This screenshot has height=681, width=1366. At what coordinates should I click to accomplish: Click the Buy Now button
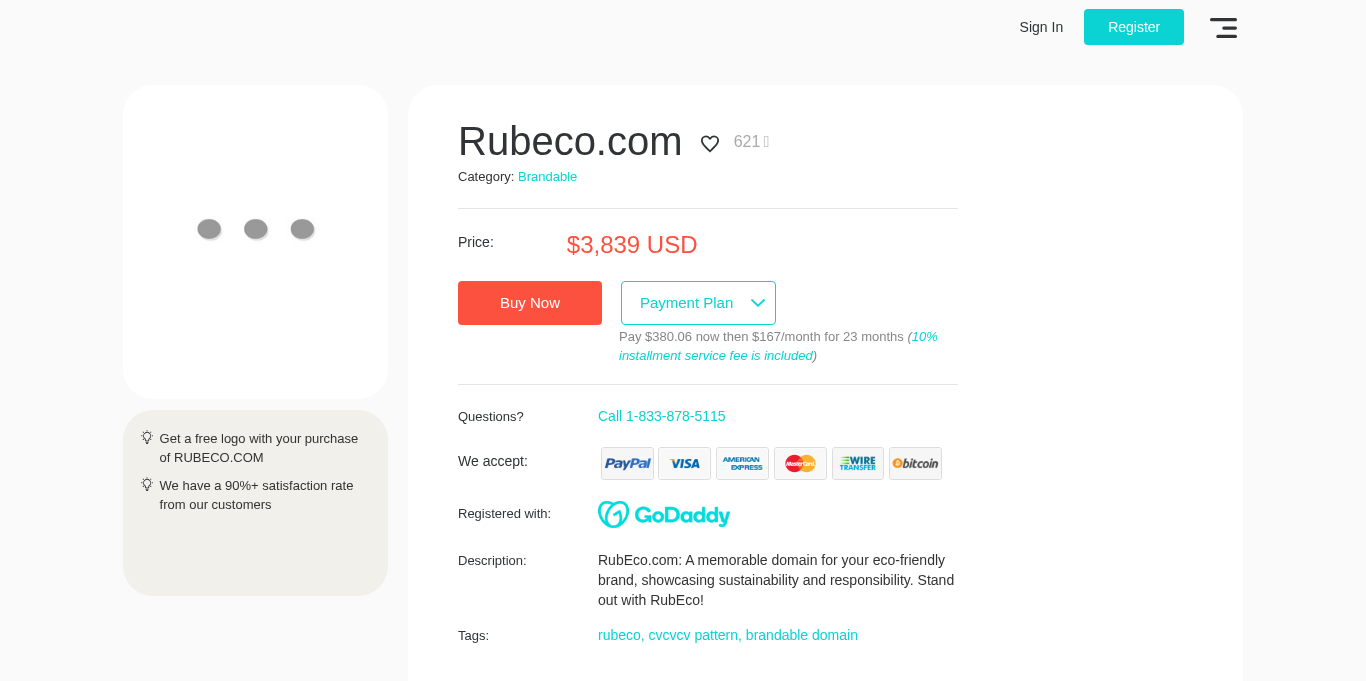point(530,303)
